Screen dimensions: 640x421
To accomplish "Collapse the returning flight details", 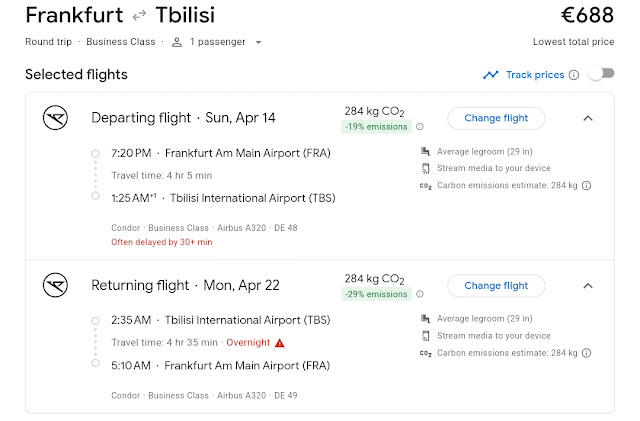I will click(x=588, y=285).
